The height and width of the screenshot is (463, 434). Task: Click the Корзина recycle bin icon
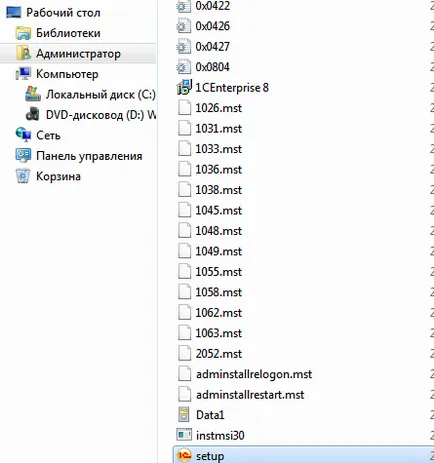[x=23, y=176]
